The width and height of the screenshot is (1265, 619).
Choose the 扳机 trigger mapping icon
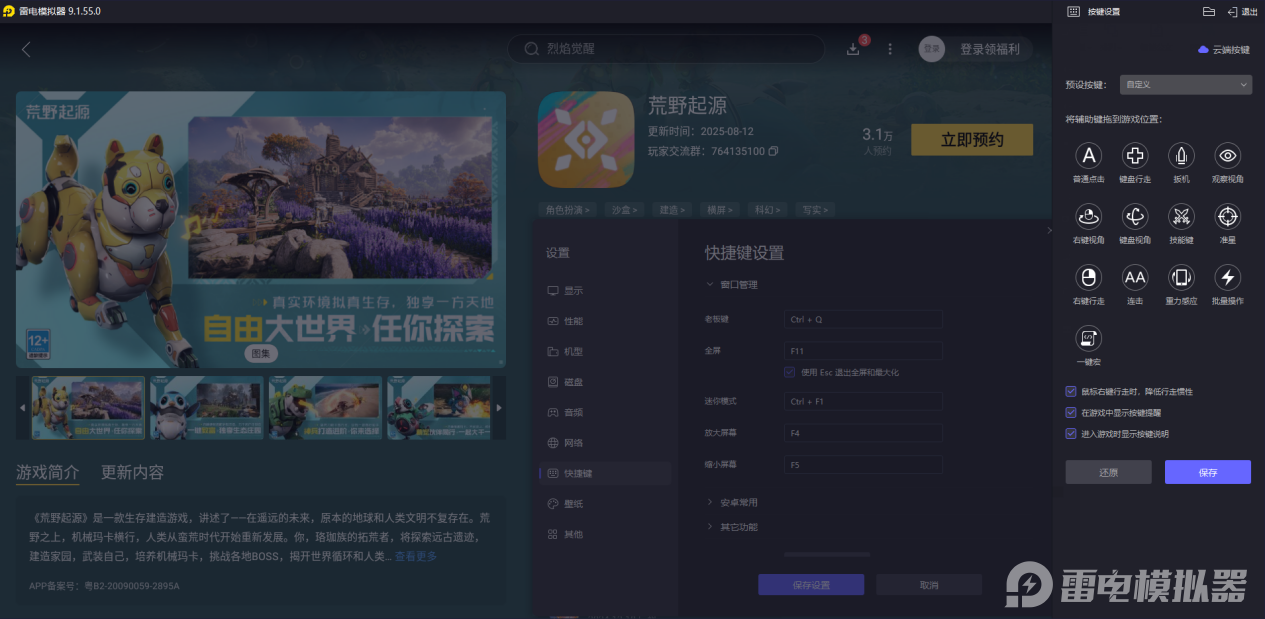1181,157
